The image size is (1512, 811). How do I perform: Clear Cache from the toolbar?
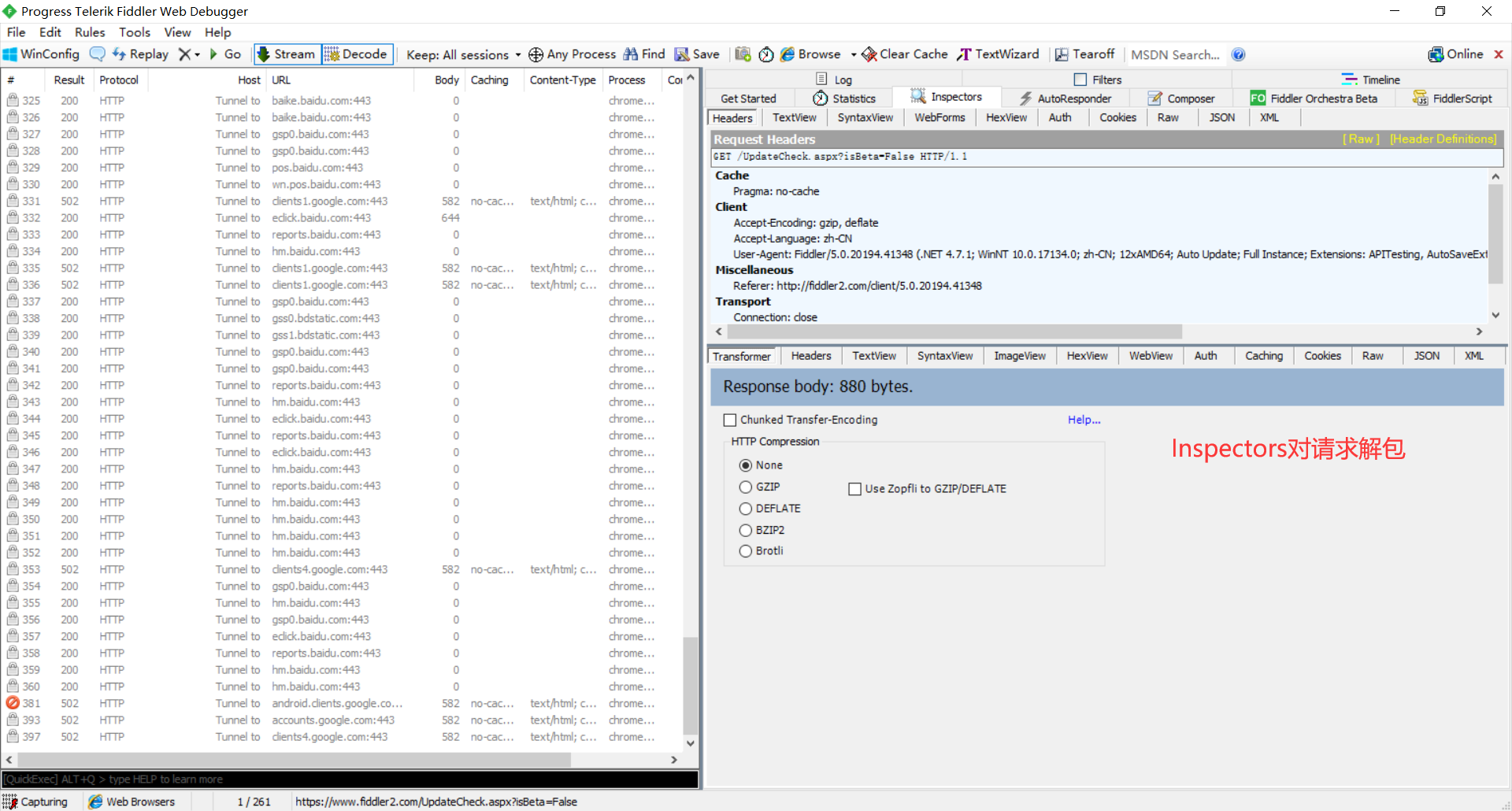(905, 54)
